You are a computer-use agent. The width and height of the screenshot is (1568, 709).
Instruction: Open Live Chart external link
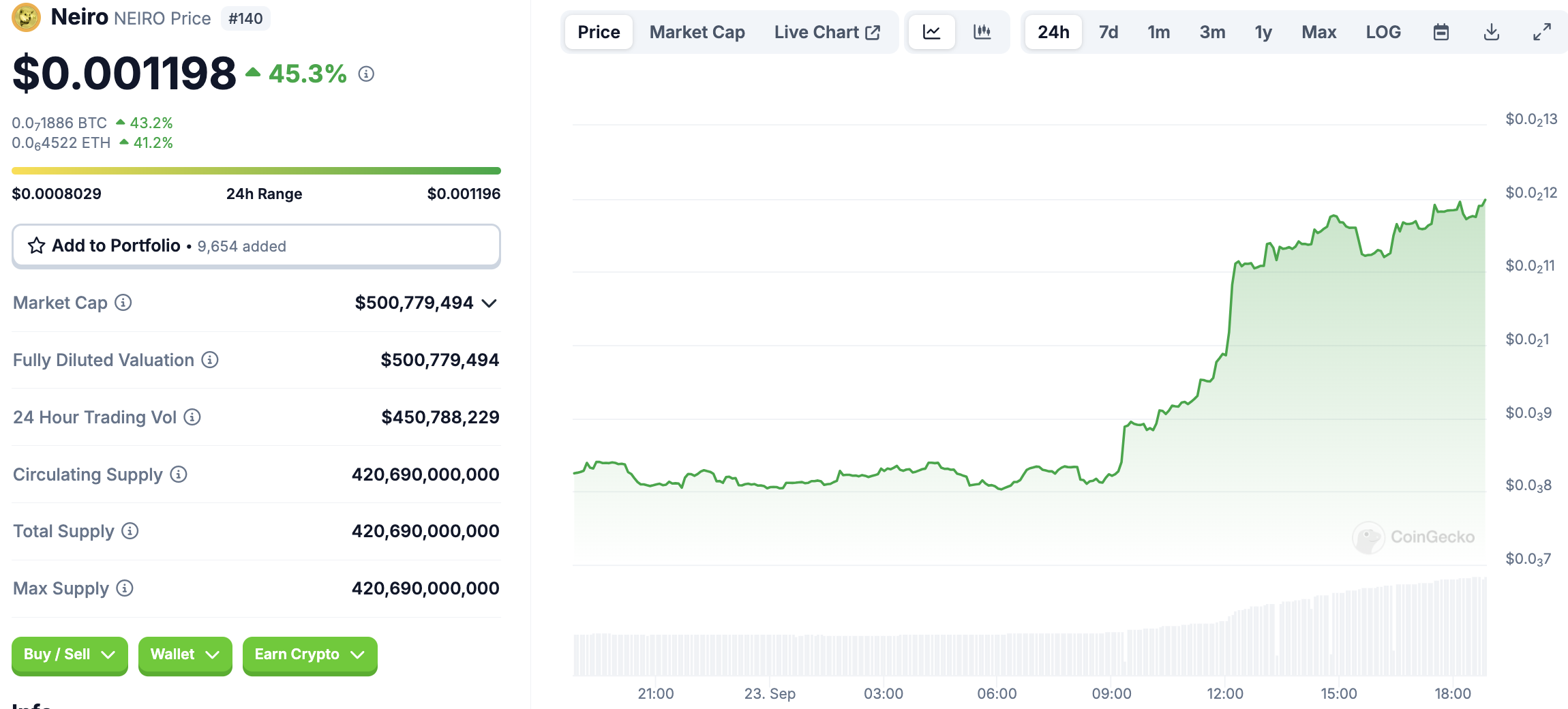(x=827, y=32)
